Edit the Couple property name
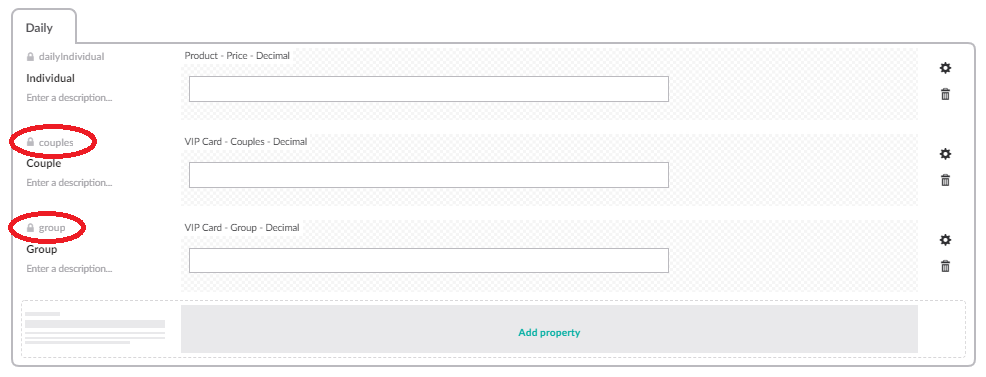 point(43,163)
